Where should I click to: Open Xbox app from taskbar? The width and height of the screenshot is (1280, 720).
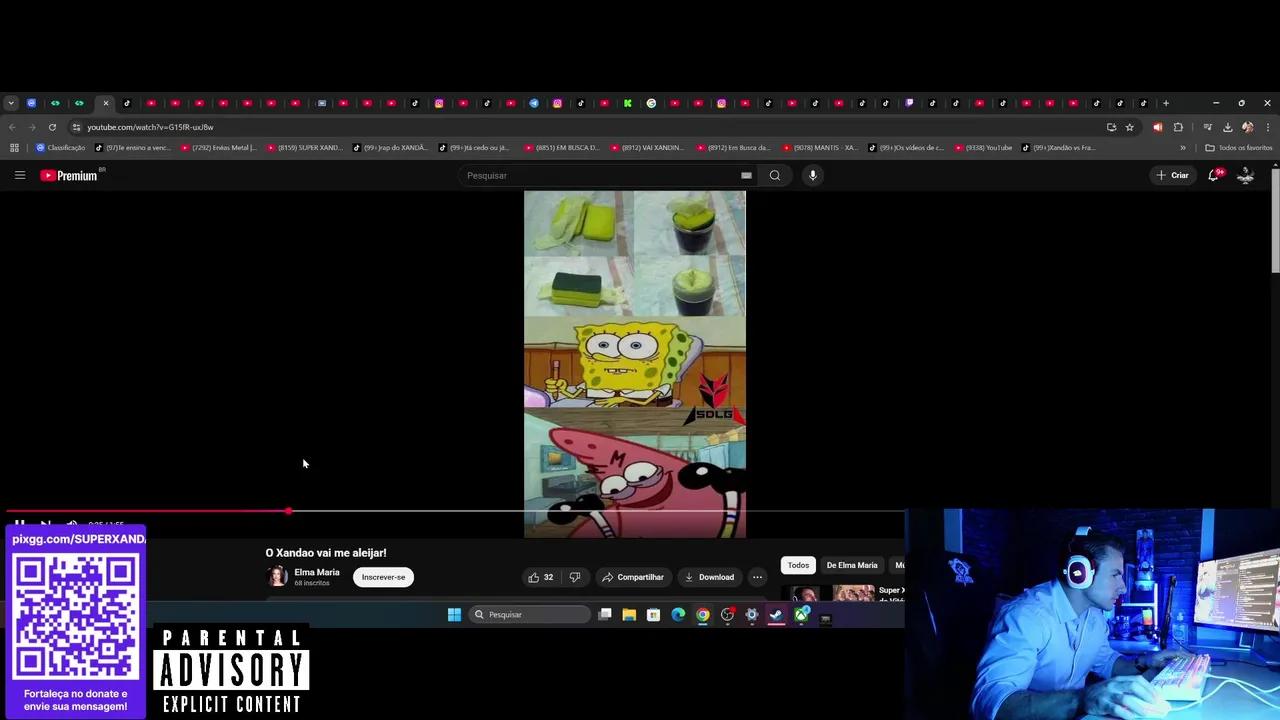(801, 614)
